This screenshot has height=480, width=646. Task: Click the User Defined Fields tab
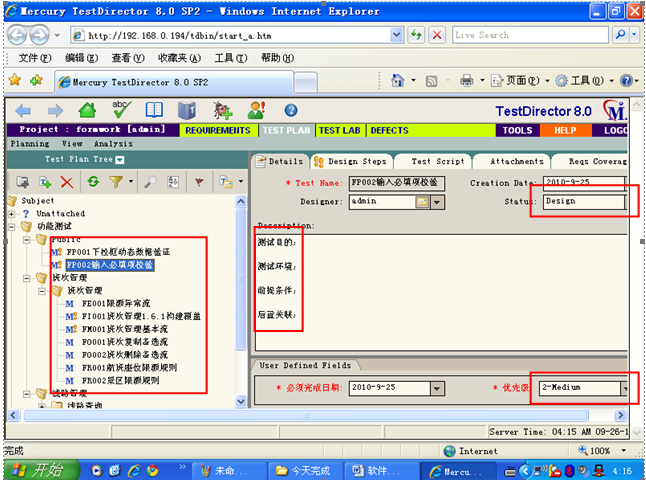tap(305, 365)
